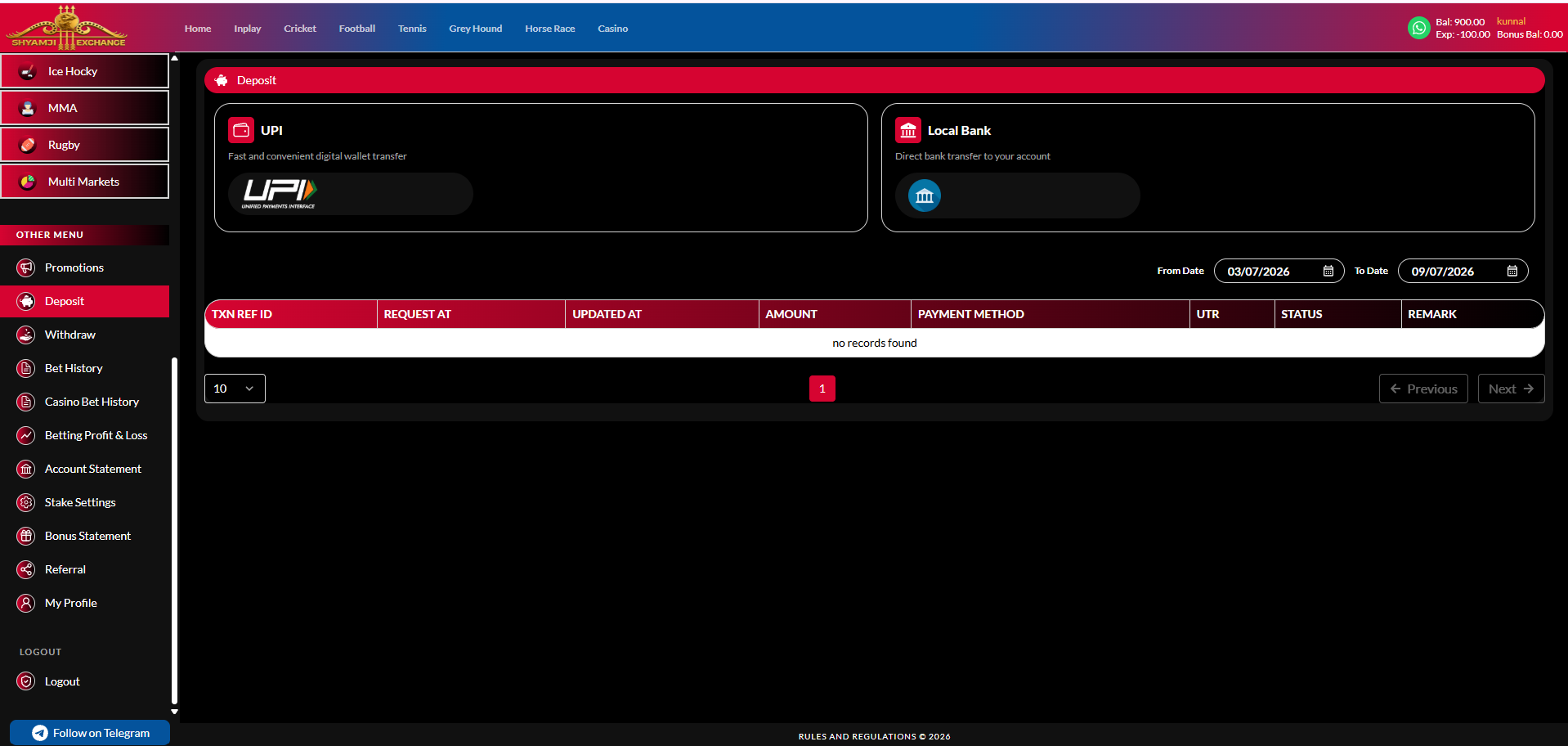Click the UPI wallet icon

241,130
